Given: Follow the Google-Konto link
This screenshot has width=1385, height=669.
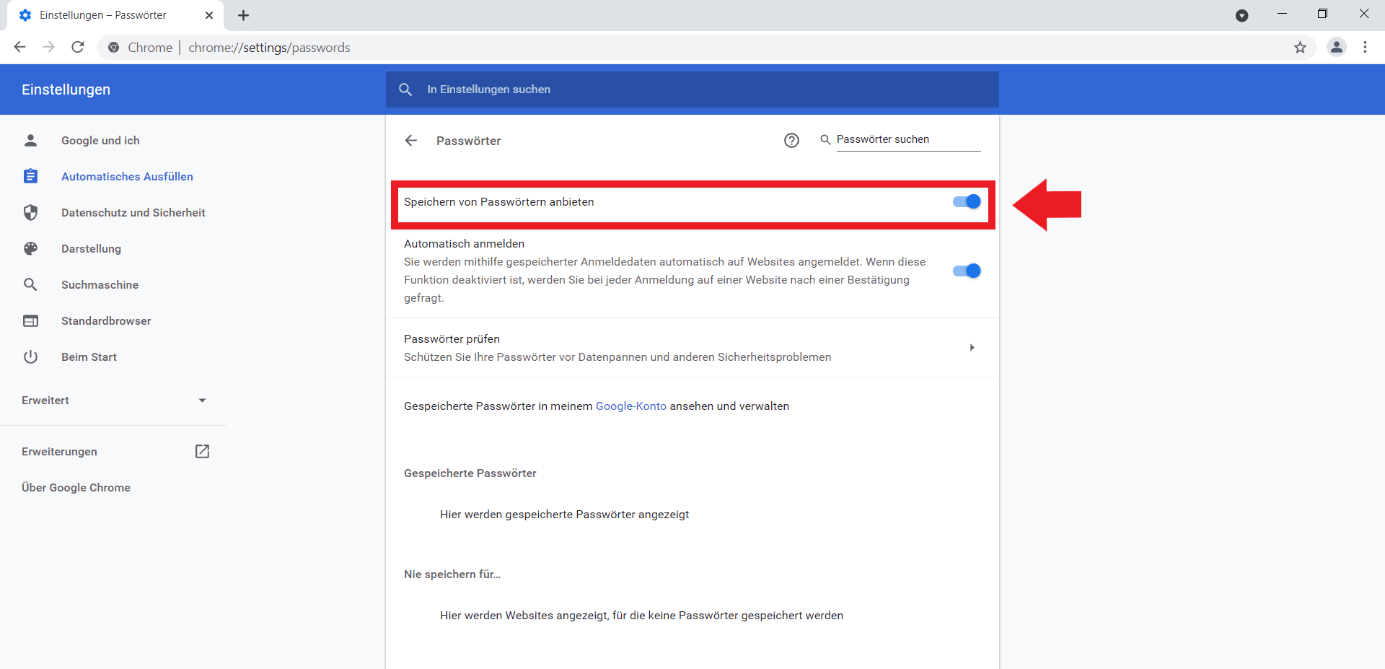Looking at the screenshot, I should pos(631,406).
